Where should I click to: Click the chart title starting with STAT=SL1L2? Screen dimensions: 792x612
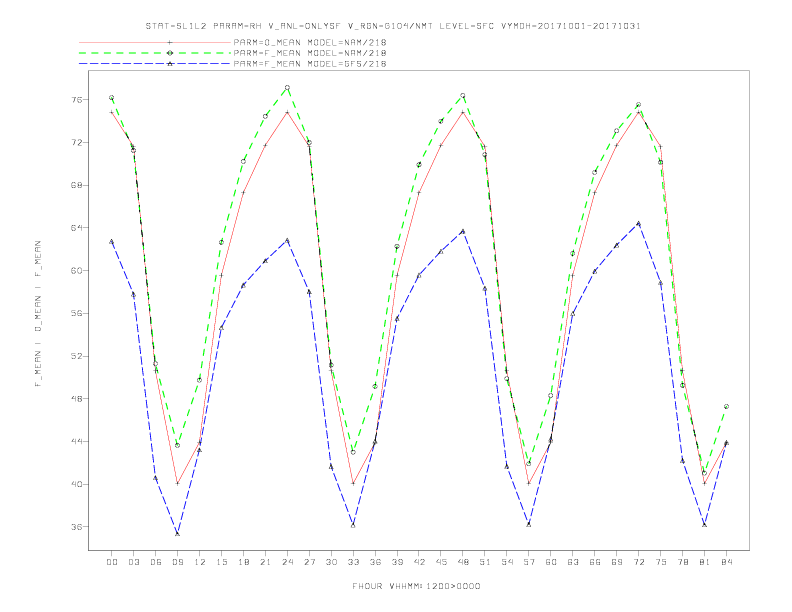393,26
